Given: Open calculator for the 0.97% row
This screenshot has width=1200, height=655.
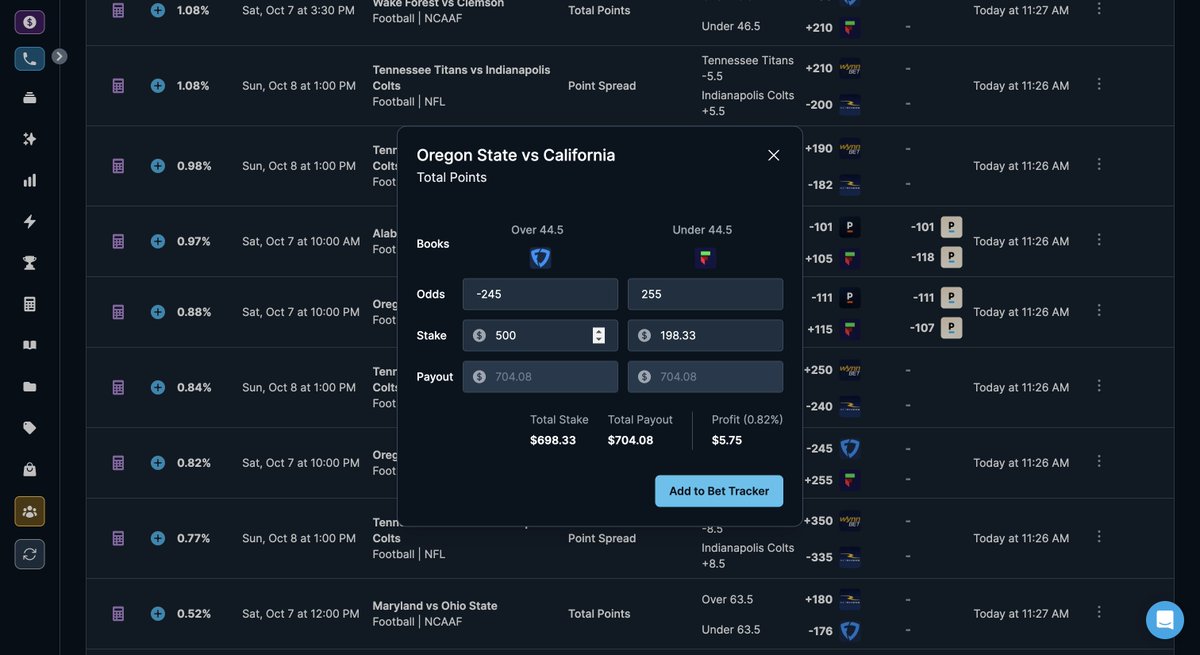Looking at the screenshot, I should pyautogui.click(x=118, y=241).
